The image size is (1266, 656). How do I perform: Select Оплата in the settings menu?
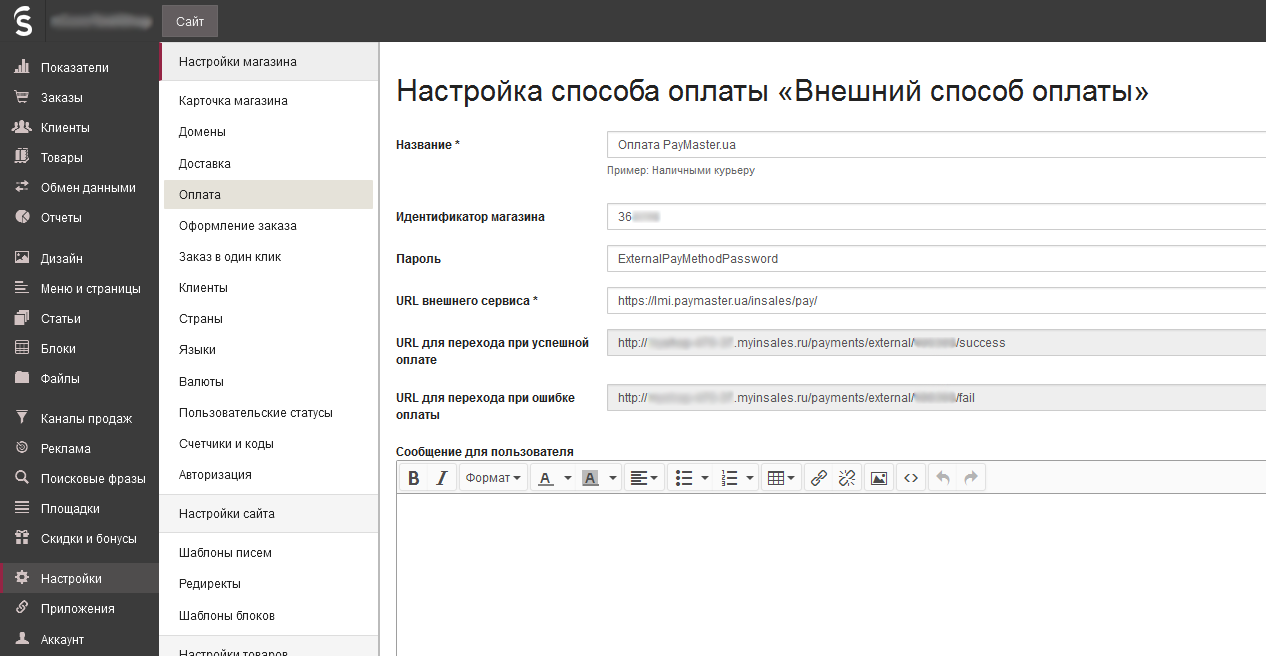point(268,194)
